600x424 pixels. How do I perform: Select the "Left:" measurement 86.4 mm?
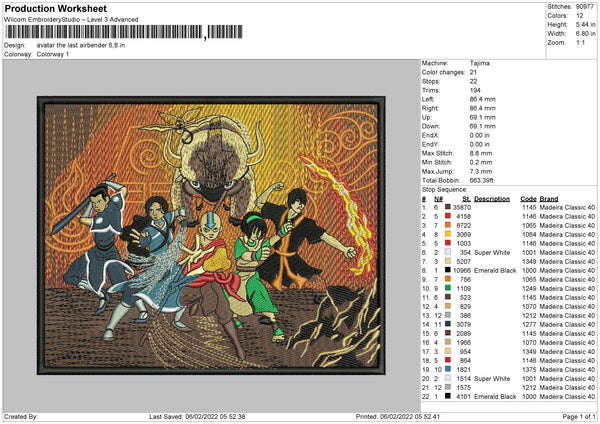click(x=483, y=99)
